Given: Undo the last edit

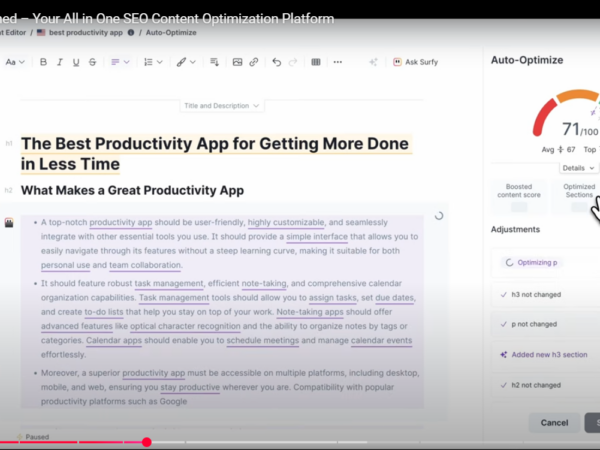Looking at the screenshot, I should pyautogui.click(x=276, y=62).
